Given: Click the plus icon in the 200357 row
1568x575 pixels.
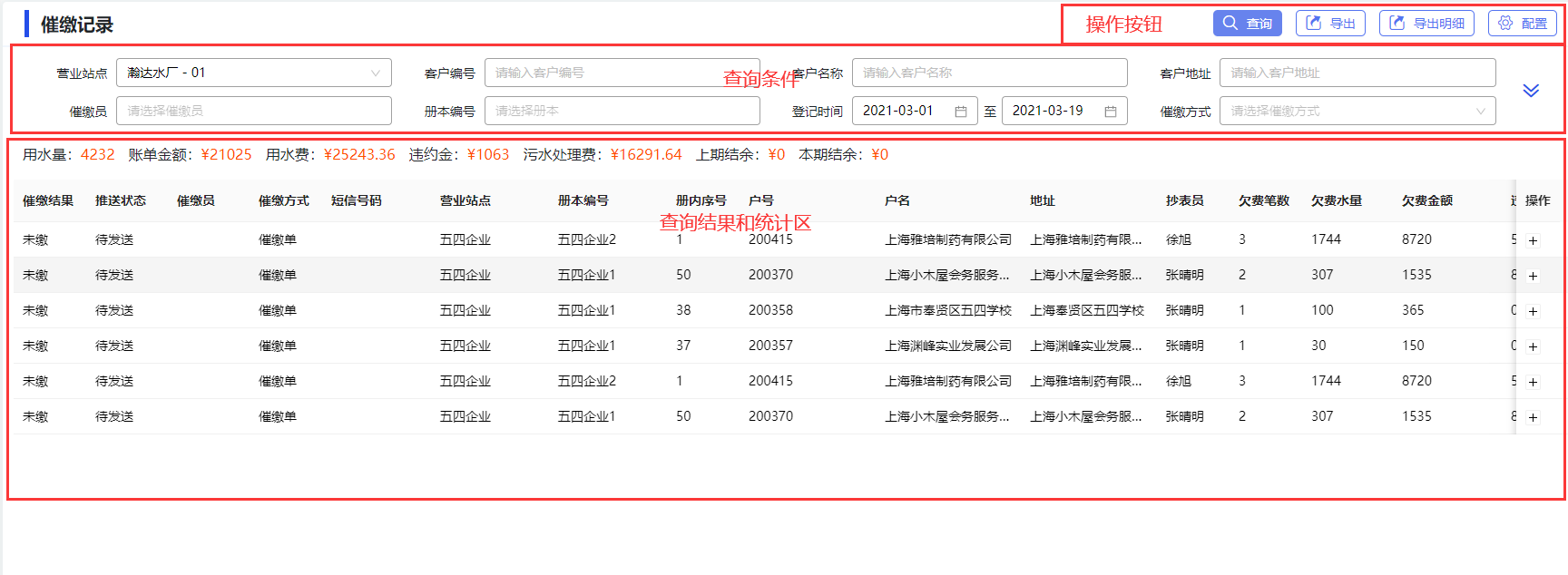Looking at the screenshot, I should point(1533,346).
